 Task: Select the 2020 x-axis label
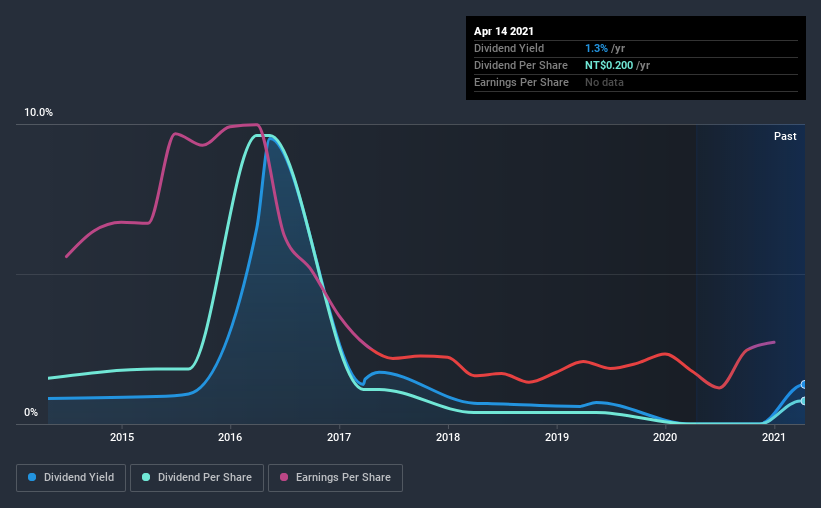click(x=665, y=437)
